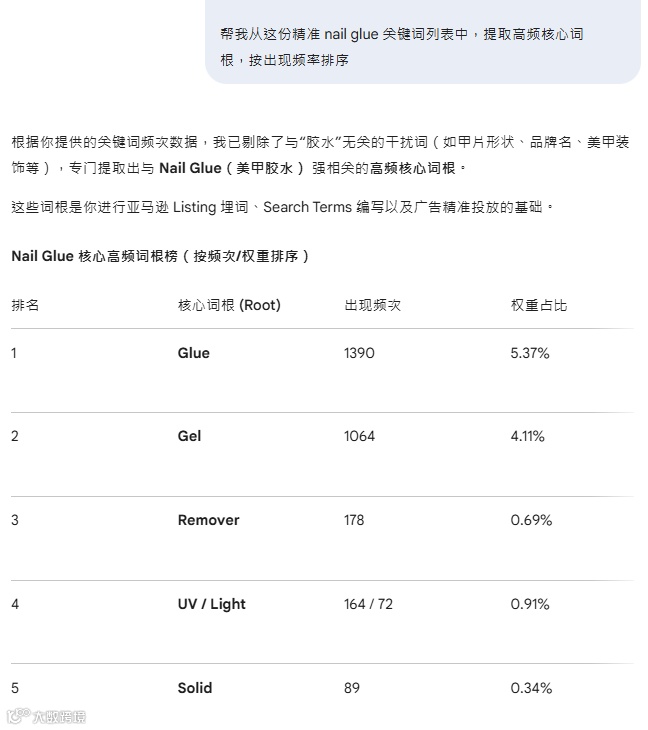The height and width of the screenshot is (730, 648).
Task: Select the Solid root word cell
Action: click(x=195, y=688)
